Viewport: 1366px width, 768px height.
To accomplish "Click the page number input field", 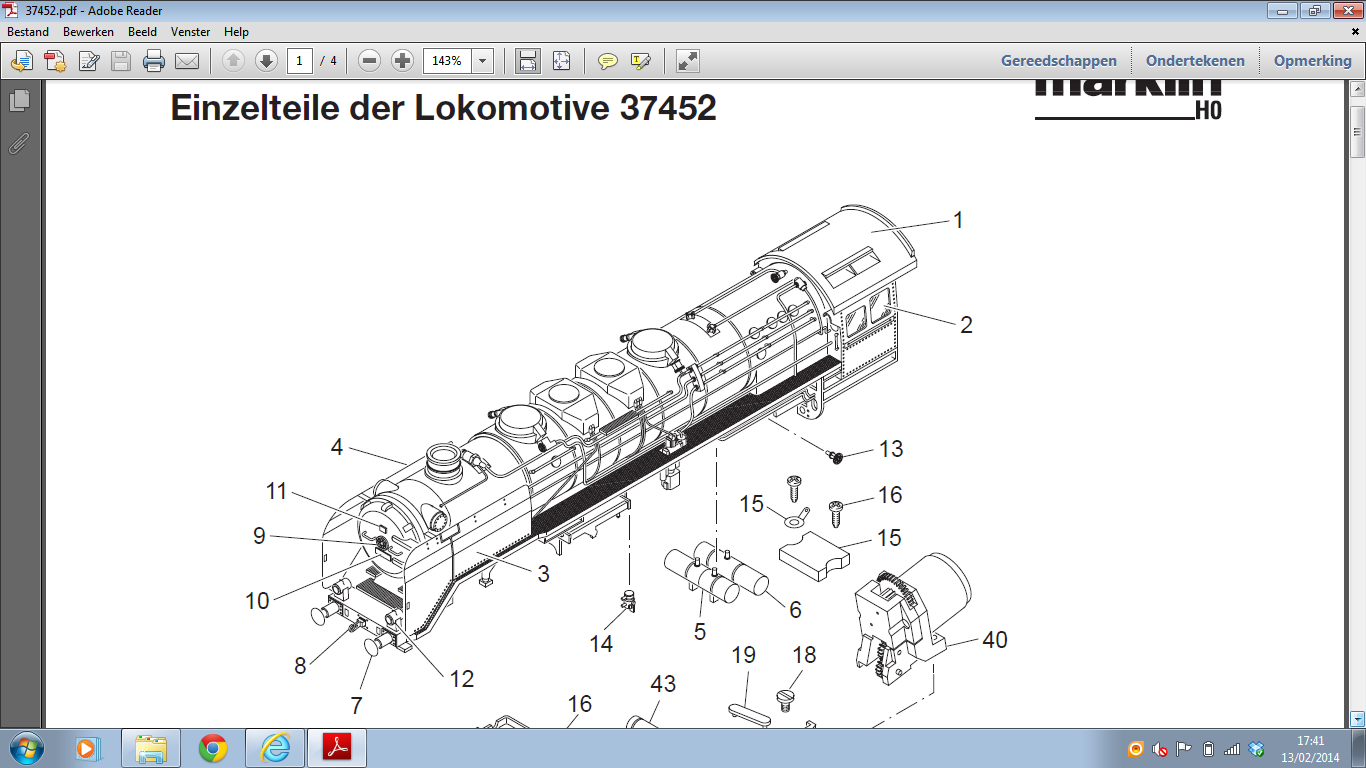I will tap(300, 61).
